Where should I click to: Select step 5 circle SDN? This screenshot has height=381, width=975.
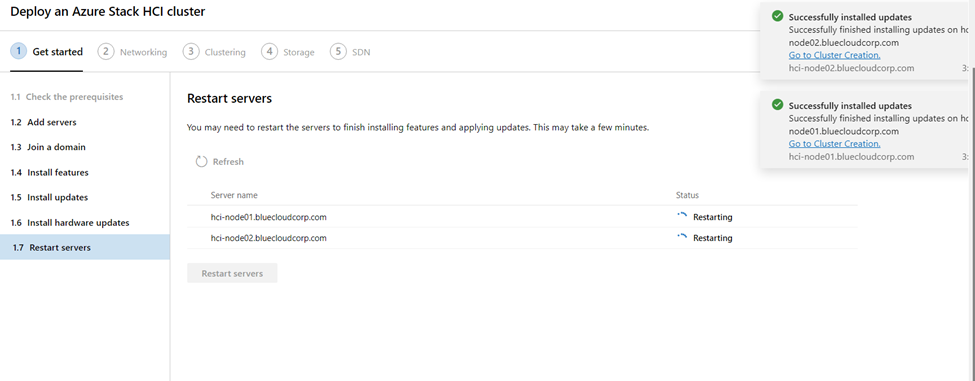click(x=338, y=52)
